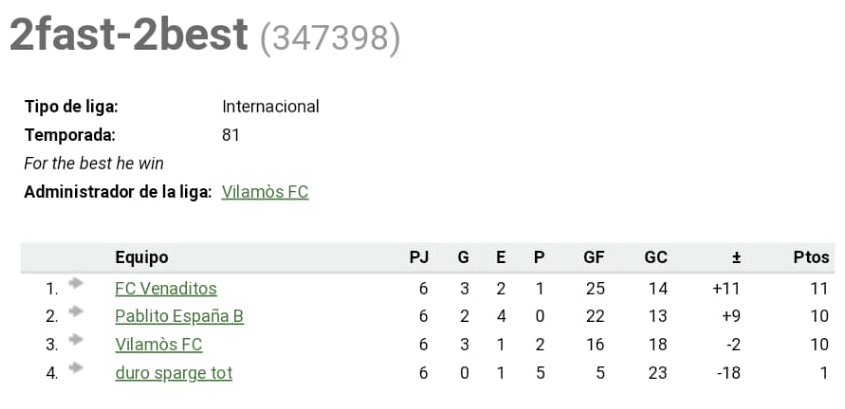Click the GF column header

coord(594,257)
